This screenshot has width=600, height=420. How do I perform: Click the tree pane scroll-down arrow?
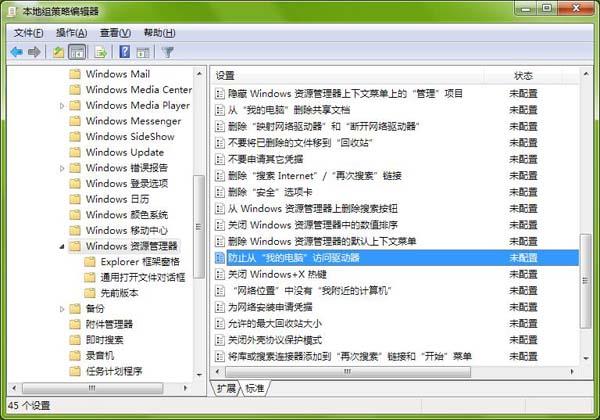[x=199, y=374]
